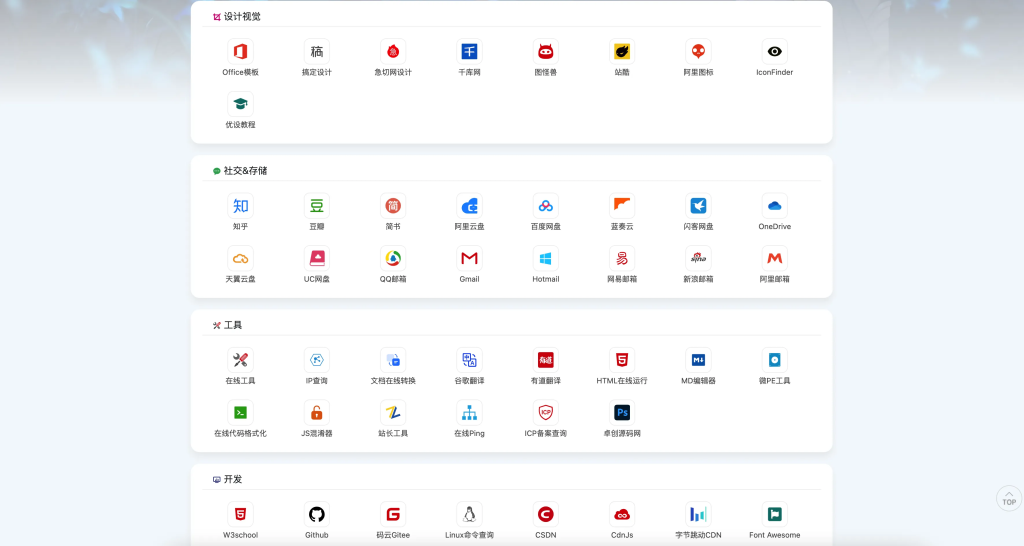Open the Office模板 site icon
Image resolution: width=1024 pixels, height=546 pixels.
240,52
